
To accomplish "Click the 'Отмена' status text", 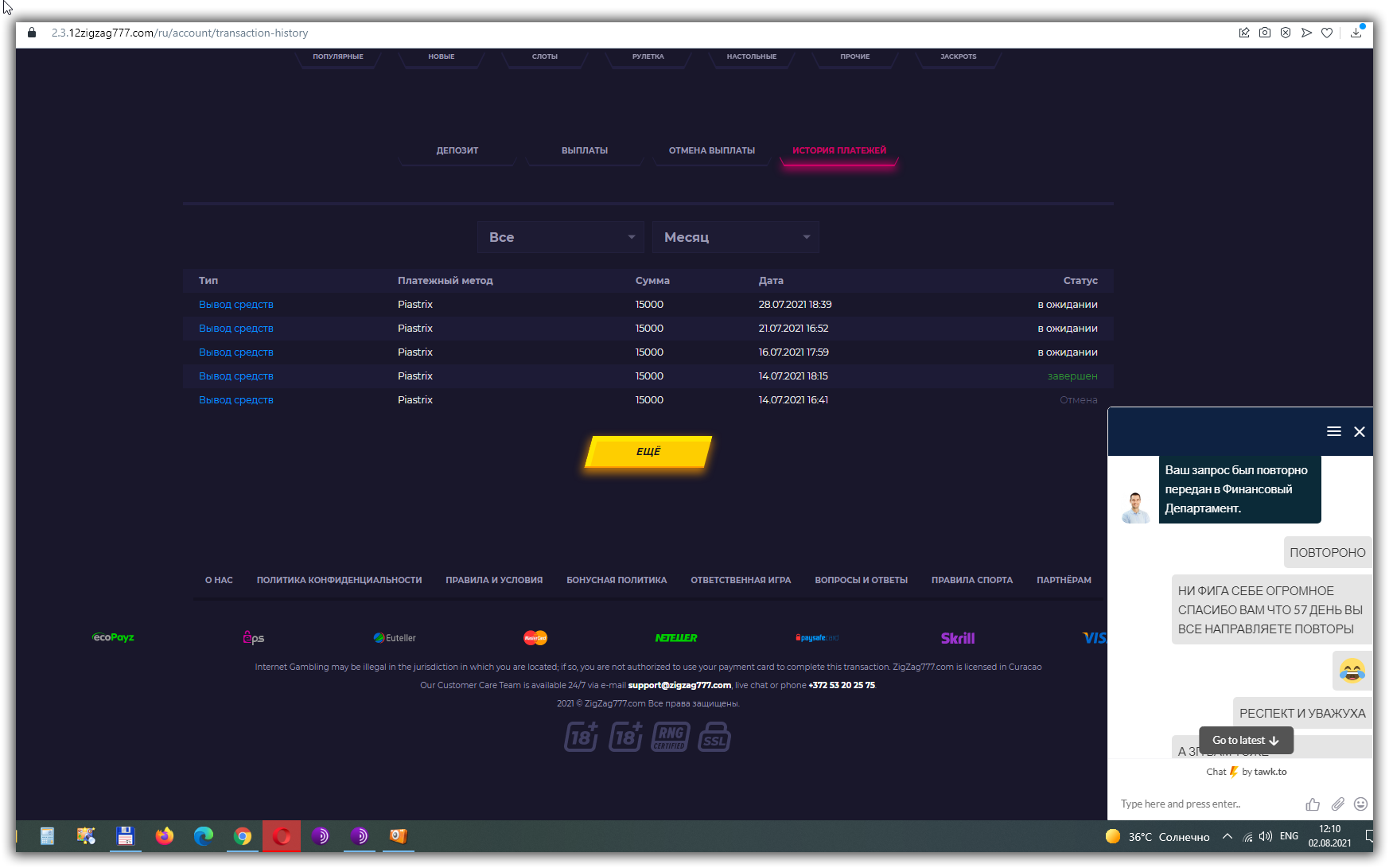I will 1079,400.
